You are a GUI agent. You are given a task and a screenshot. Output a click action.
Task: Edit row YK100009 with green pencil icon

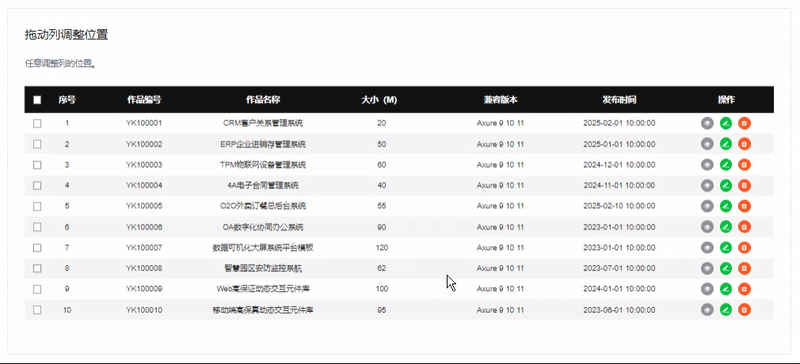(x=726, y=289)
